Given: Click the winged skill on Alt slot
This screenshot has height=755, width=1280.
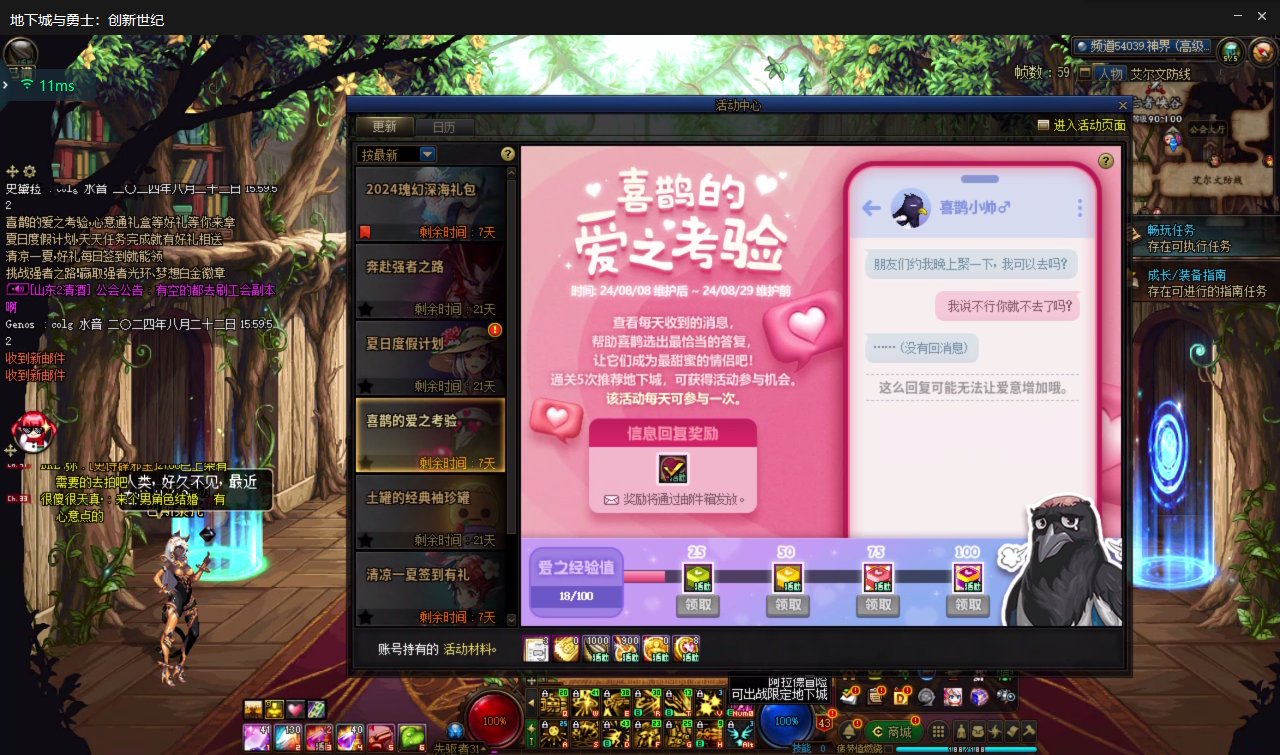Looking at the screenshot, I should coord(740,734).
